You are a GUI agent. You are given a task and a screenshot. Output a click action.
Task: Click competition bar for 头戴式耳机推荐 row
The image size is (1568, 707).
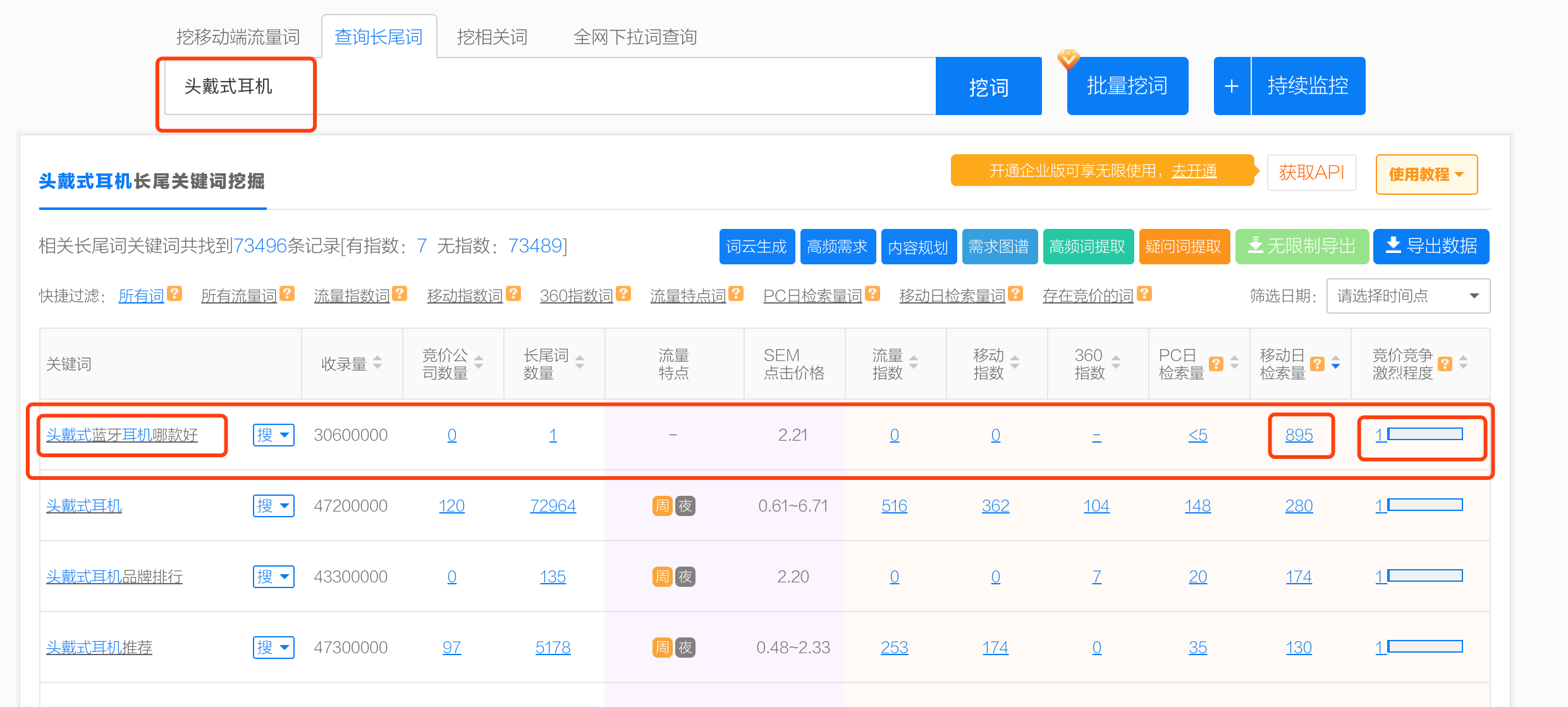tap(1425, 646)
